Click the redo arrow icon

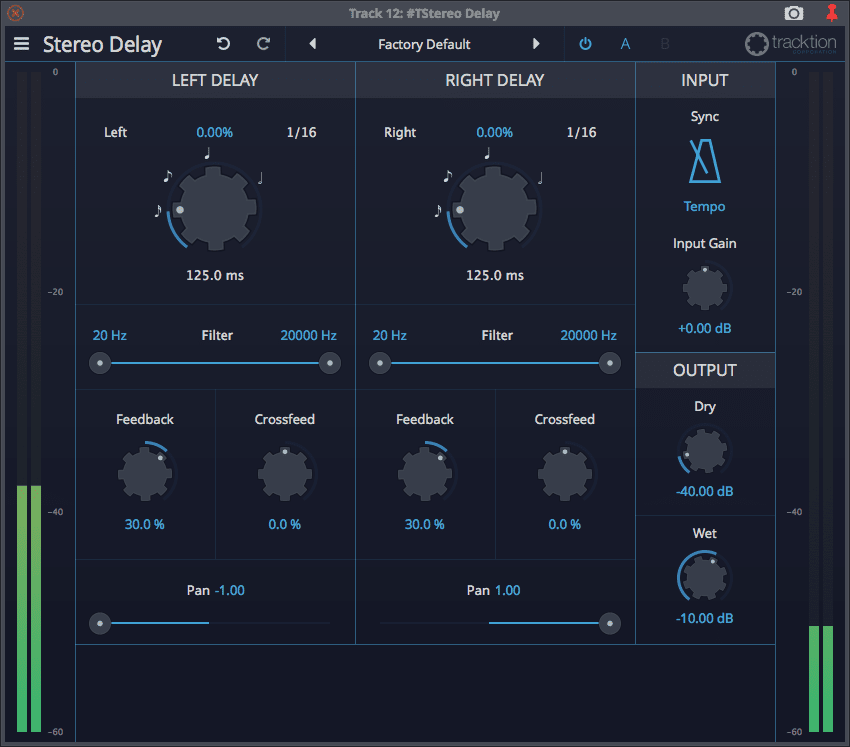264,44
